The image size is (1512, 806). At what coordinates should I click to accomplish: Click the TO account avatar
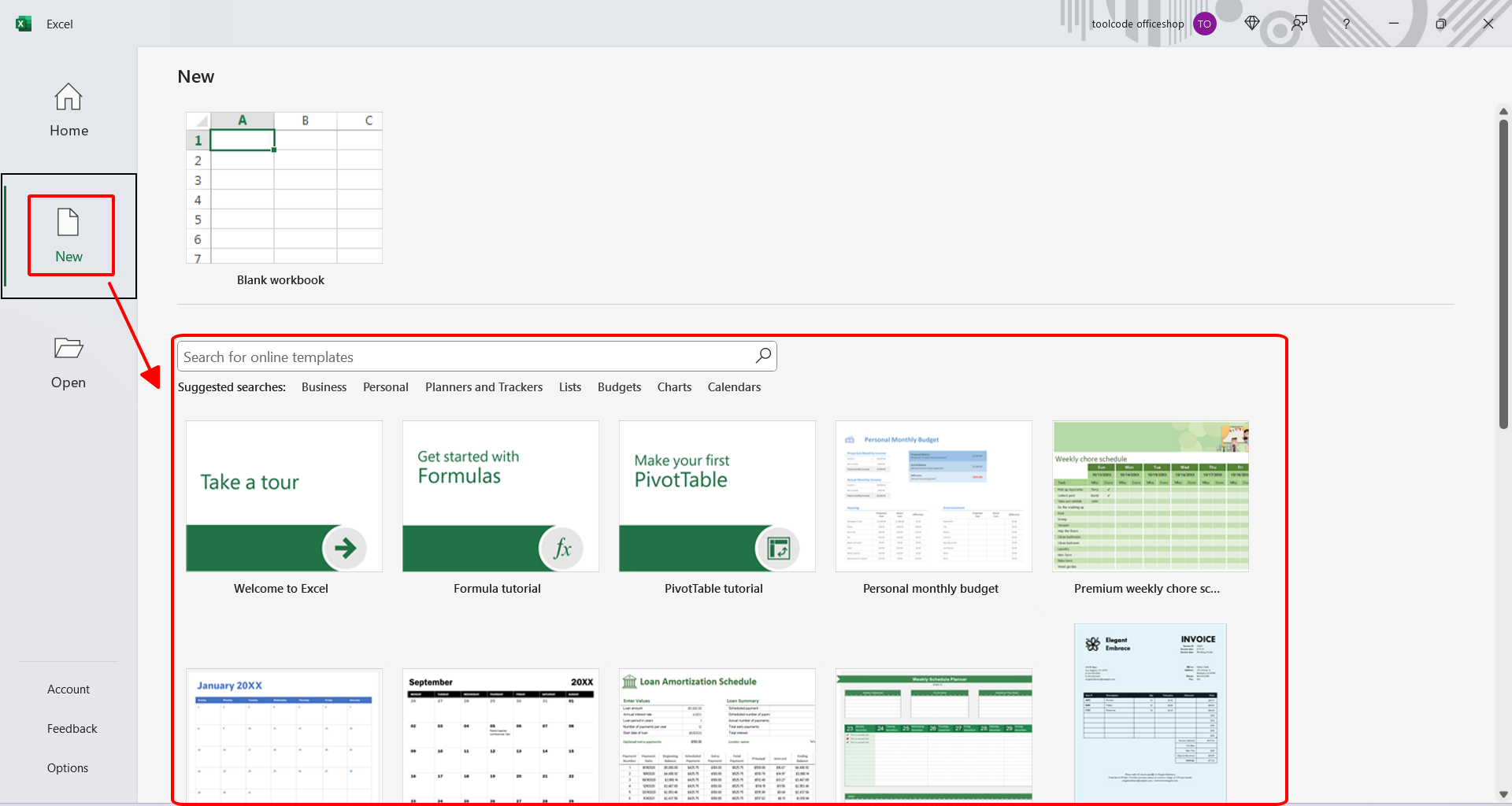click(x=1204, y=24)
